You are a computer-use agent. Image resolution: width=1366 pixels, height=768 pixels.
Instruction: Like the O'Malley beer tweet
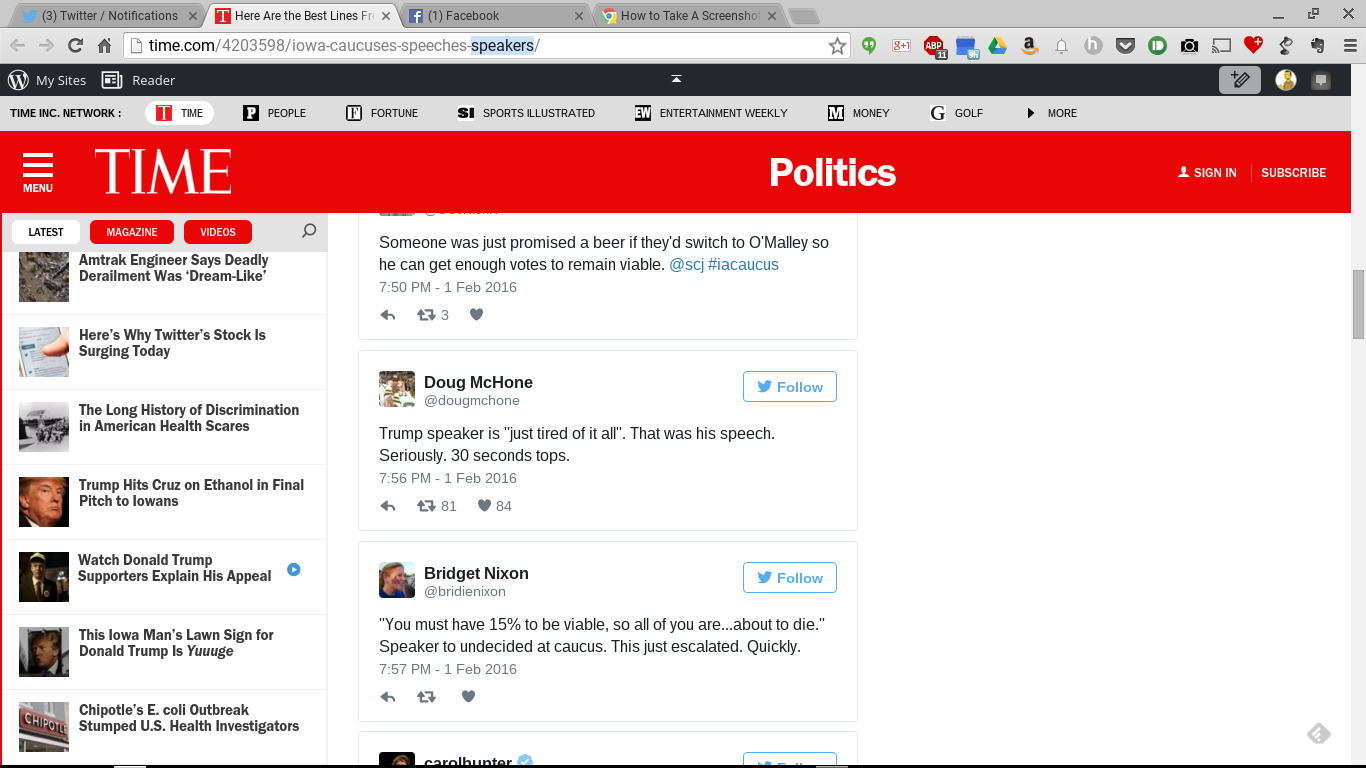[476, 315]
